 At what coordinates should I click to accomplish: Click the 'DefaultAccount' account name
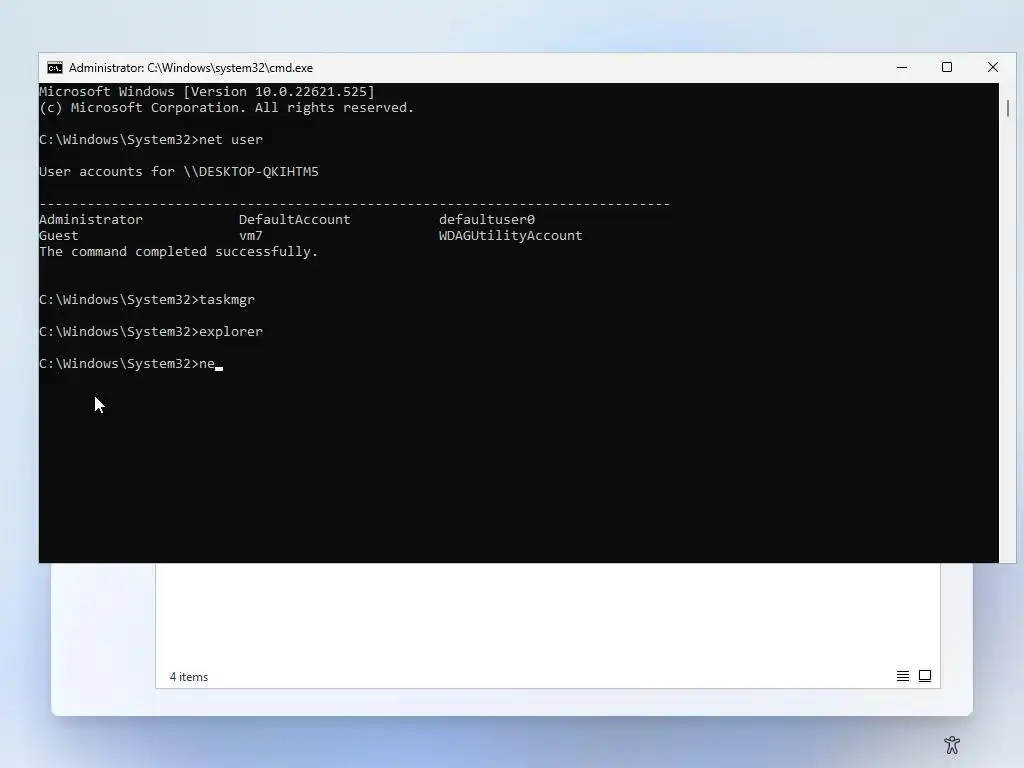295,219
